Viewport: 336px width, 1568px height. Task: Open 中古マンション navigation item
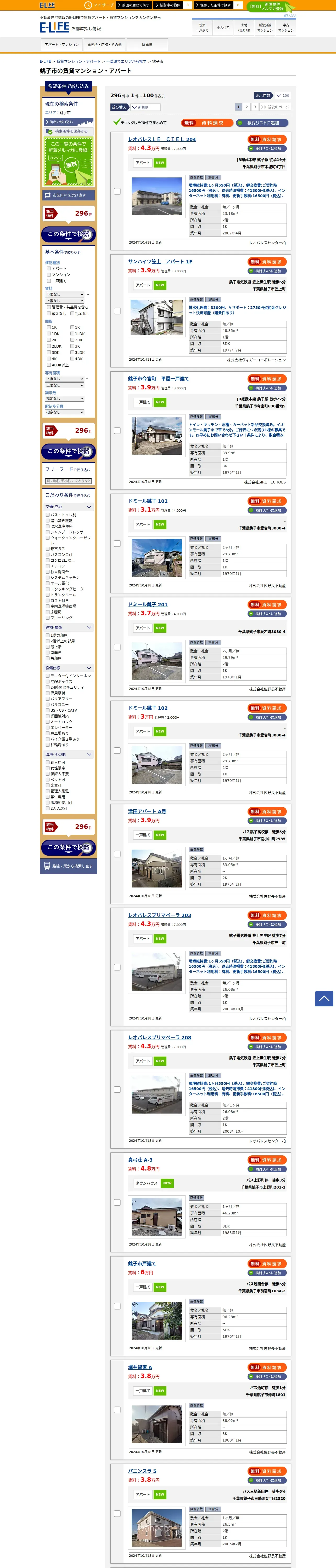(285, 28)
